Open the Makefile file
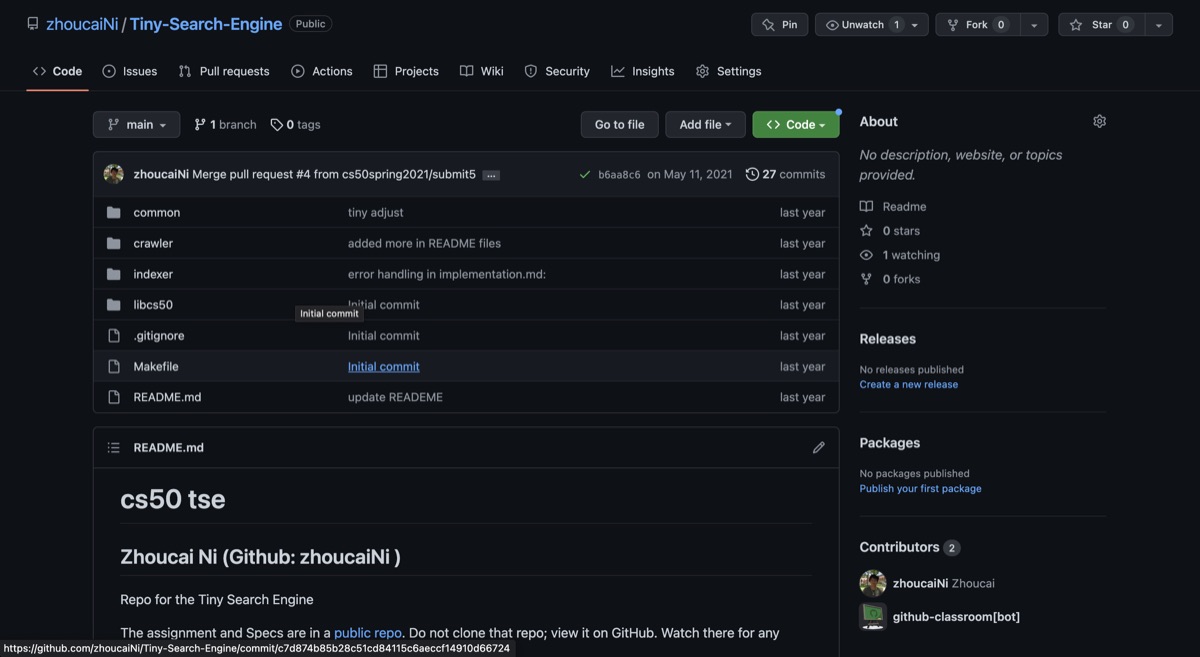This screenshot has height=657, width=1200. pos(156,367)
